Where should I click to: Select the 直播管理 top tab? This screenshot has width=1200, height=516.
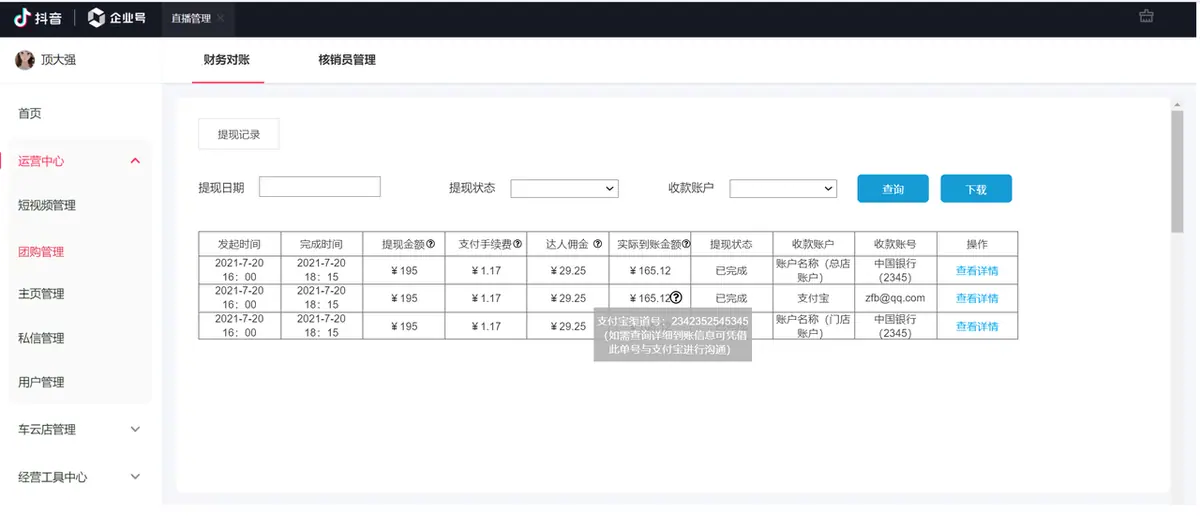[190, 19]
